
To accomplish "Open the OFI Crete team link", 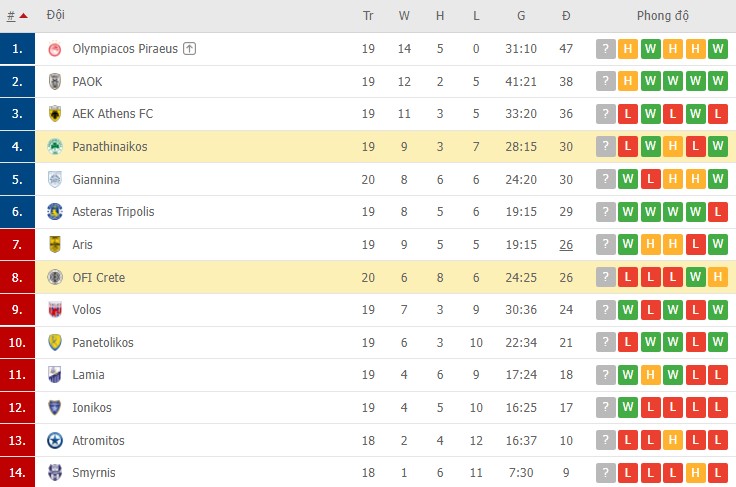I will [98, 278].
